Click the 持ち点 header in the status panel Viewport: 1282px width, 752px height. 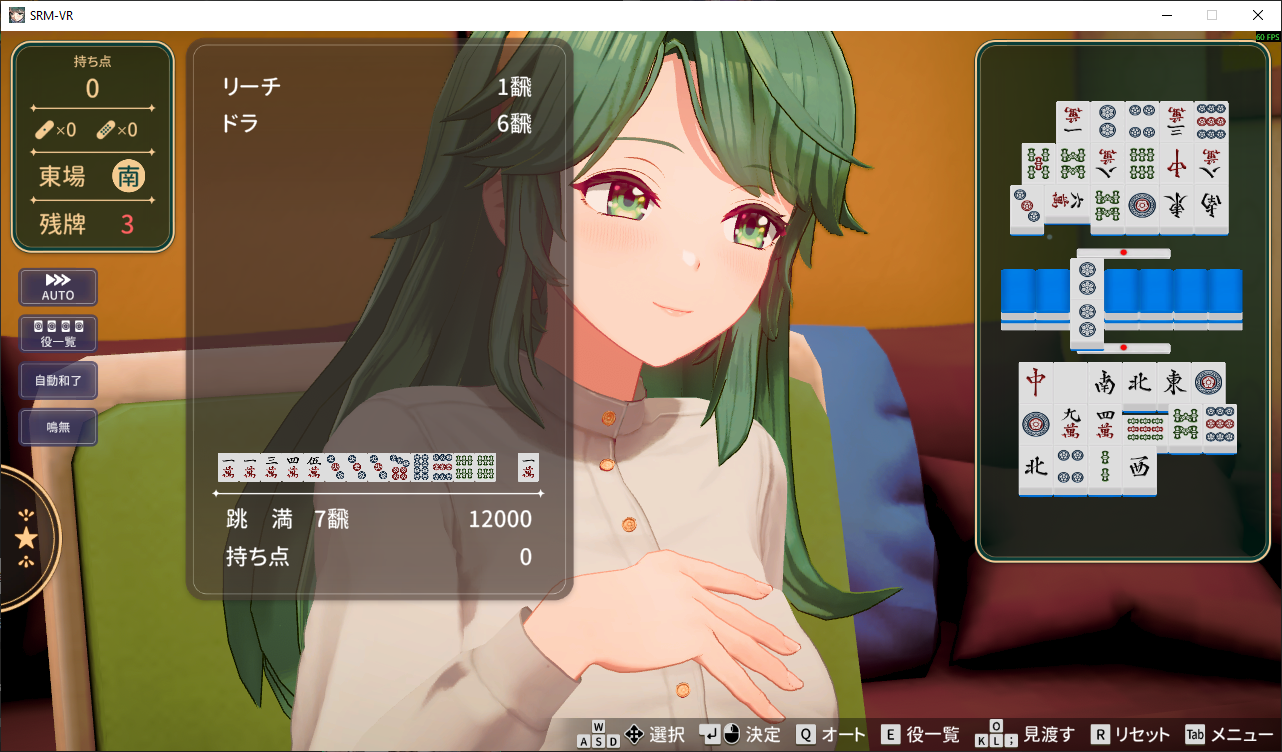click(x=92, y=62)
